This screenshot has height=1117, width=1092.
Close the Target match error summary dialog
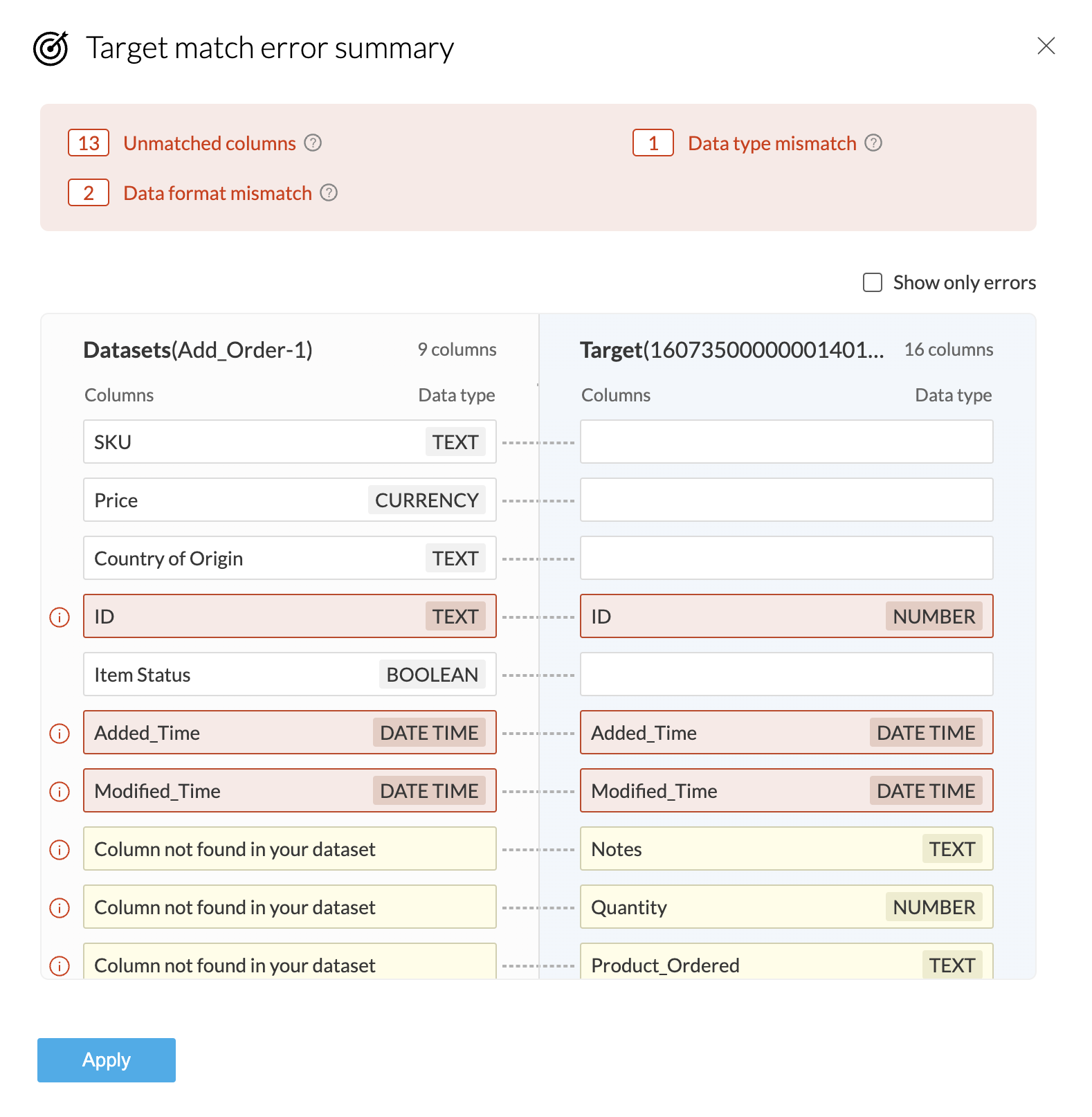(1046, 46)
